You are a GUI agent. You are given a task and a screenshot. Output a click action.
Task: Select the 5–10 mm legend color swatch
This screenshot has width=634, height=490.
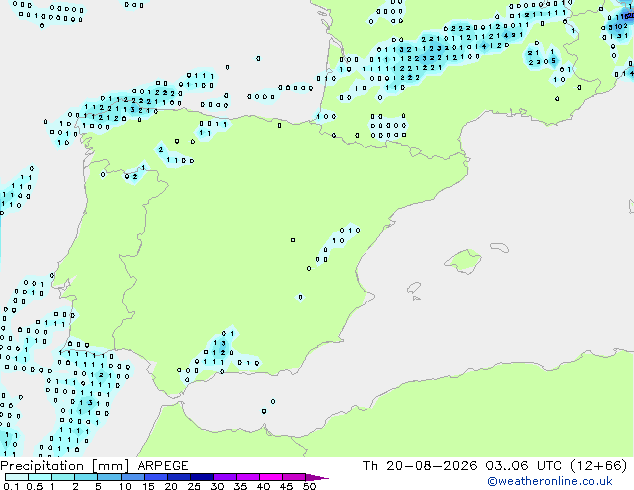109,477
